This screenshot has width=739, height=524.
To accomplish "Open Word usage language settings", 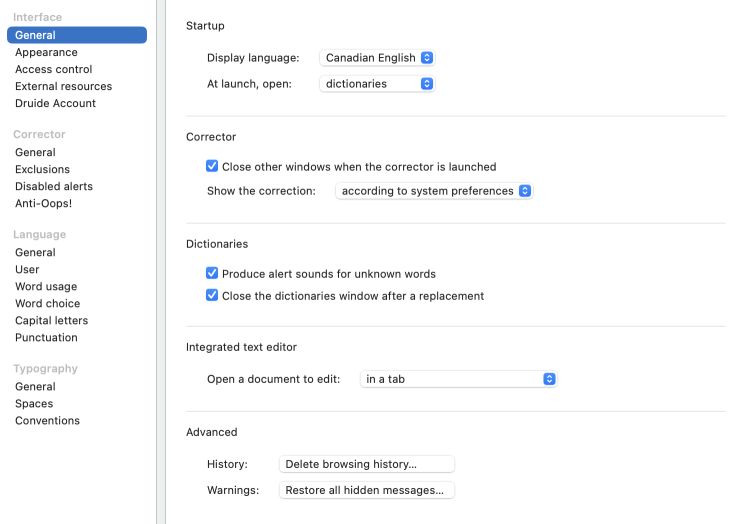I will [46, 287].
